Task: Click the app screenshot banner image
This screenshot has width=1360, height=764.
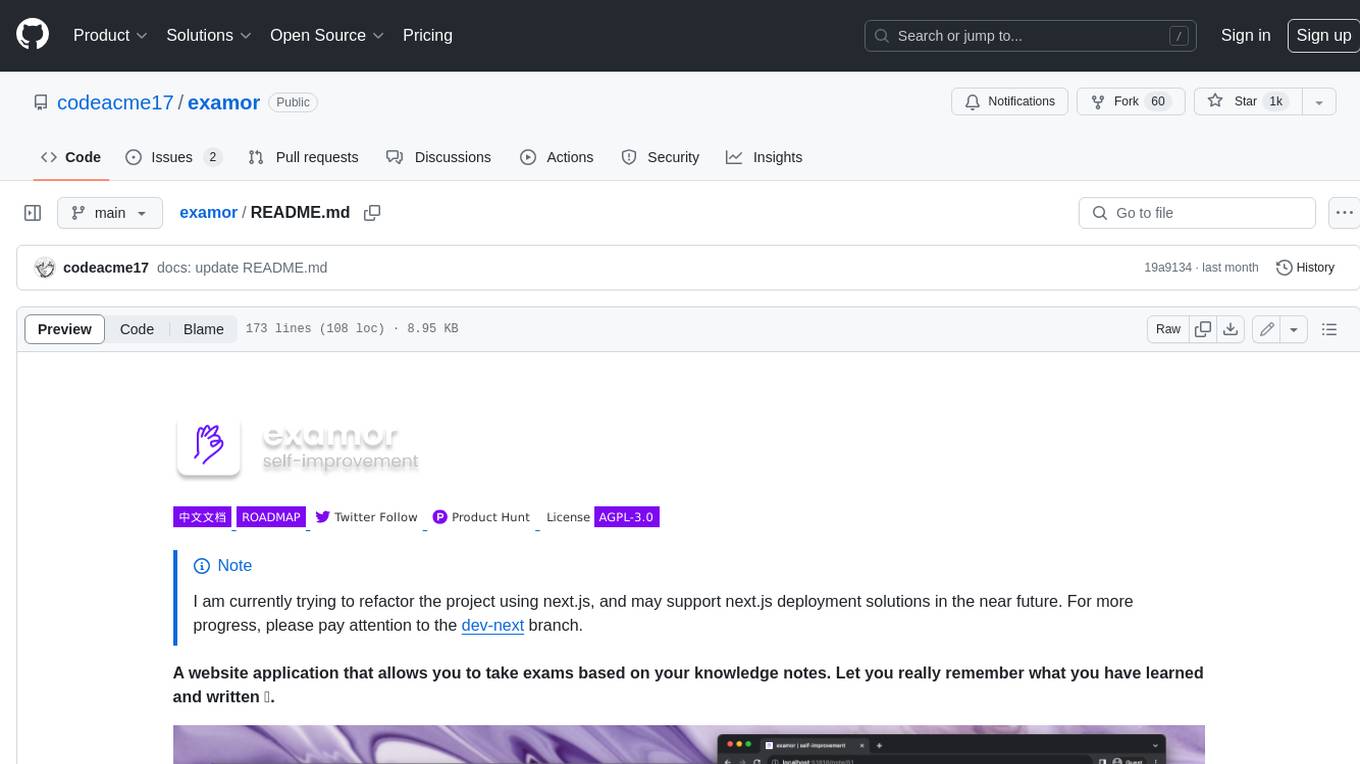Action: pyautogui.click(x=689, y=744)
